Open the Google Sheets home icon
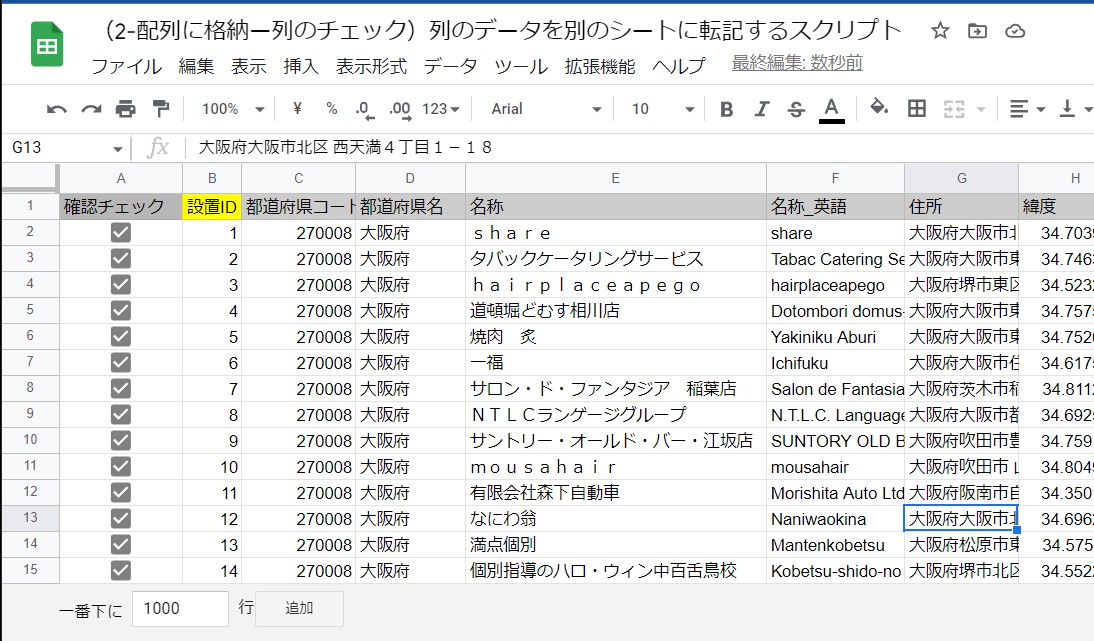The image size is (1094, 641). coord(47,45)
